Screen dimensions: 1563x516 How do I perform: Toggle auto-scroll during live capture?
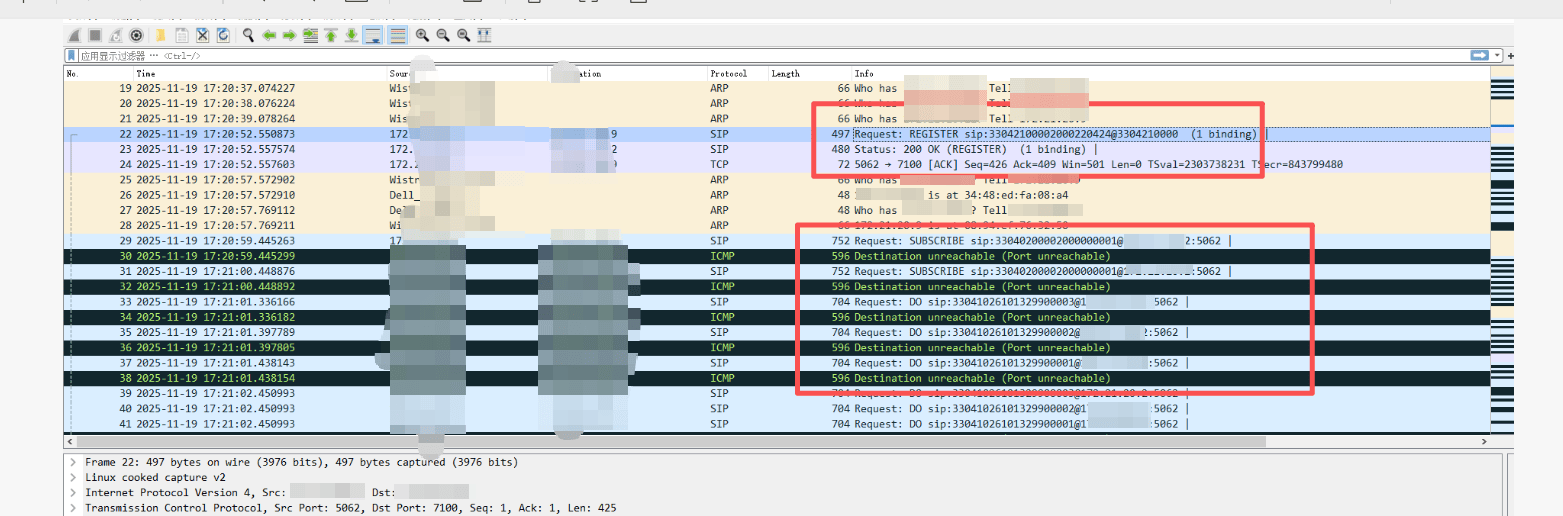click(x=372, y=35)
